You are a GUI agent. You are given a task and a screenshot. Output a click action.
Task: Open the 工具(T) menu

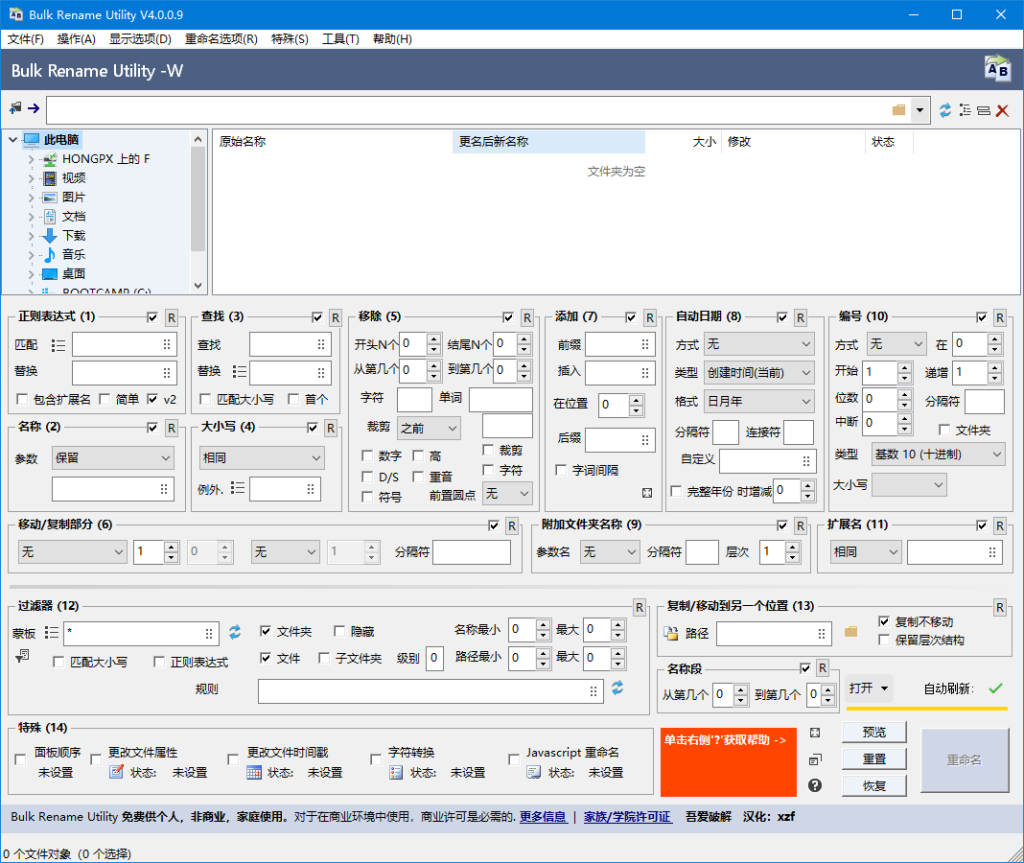[x=340, y=39]
